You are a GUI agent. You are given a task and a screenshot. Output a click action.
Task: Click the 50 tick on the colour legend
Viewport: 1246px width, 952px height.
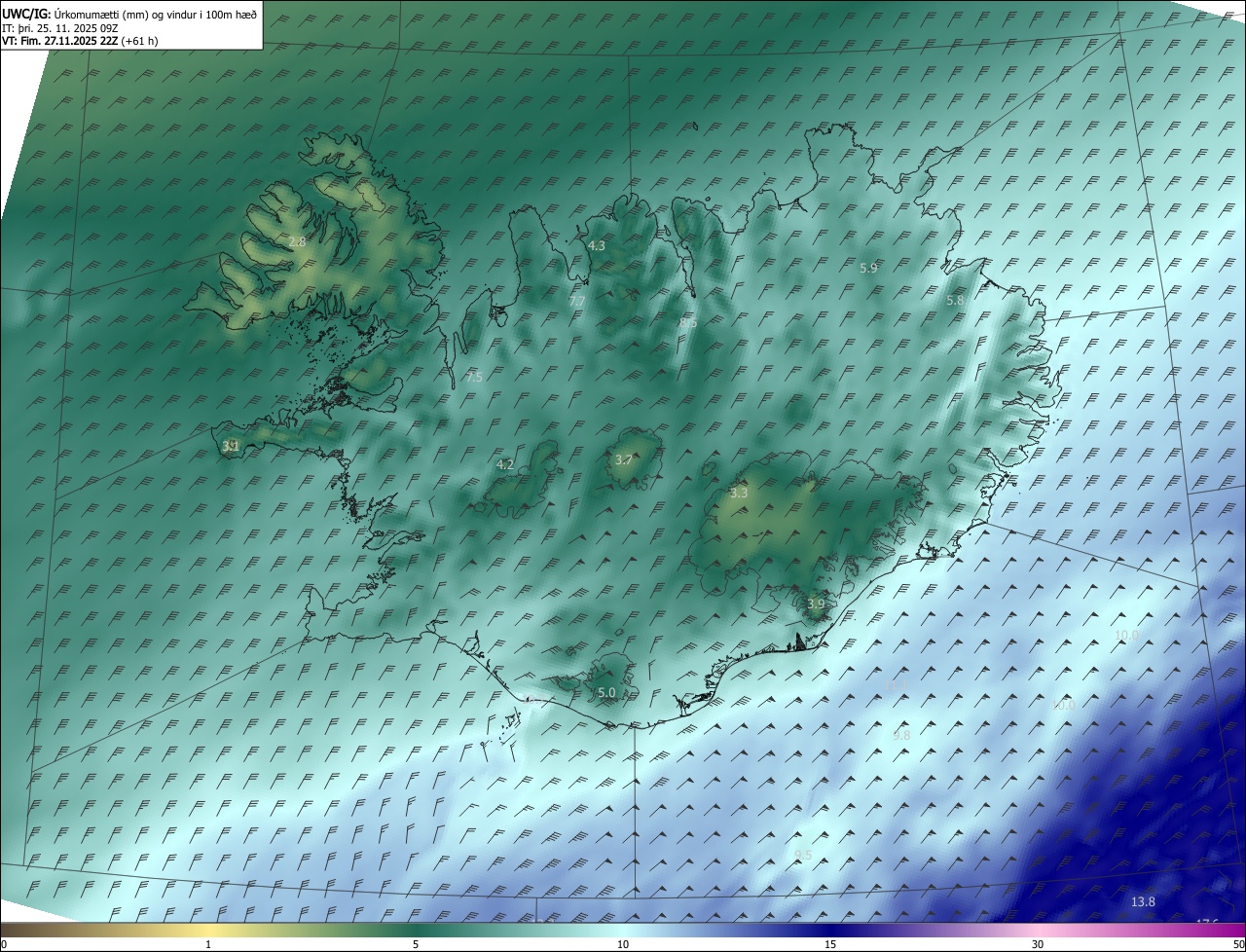coord(1238,944)
